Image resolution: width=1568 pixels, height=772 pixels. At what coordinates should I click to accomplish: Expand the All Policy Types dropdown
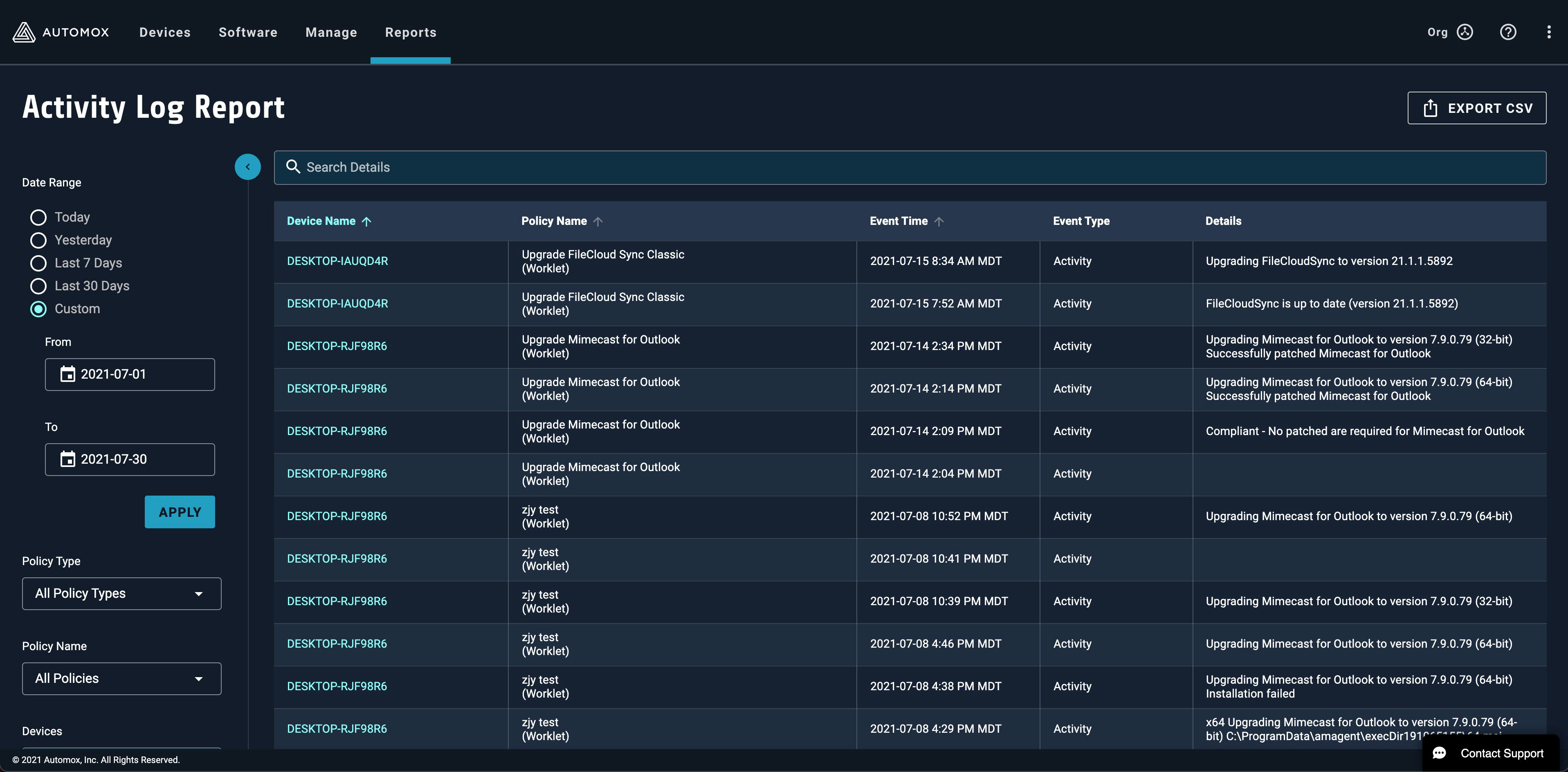[122, 593]
